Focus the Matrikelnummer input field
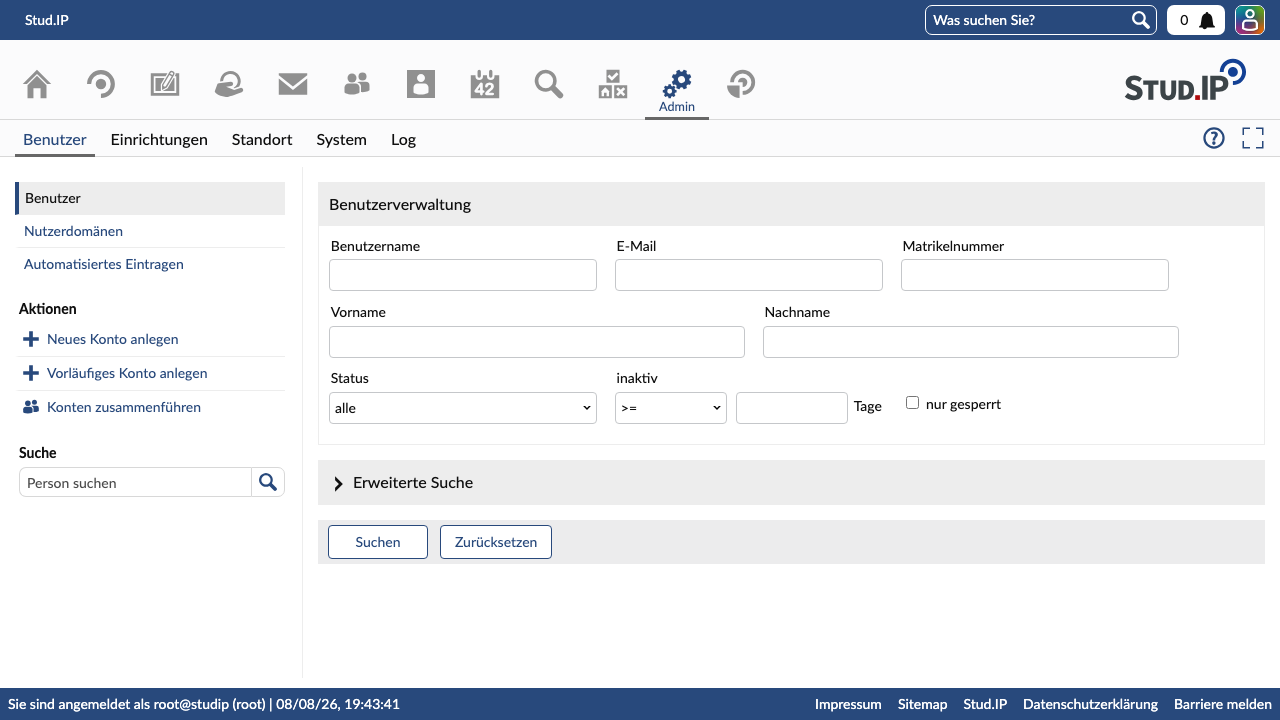This screenshot has height=720, width=1280. click(1035, 275)
